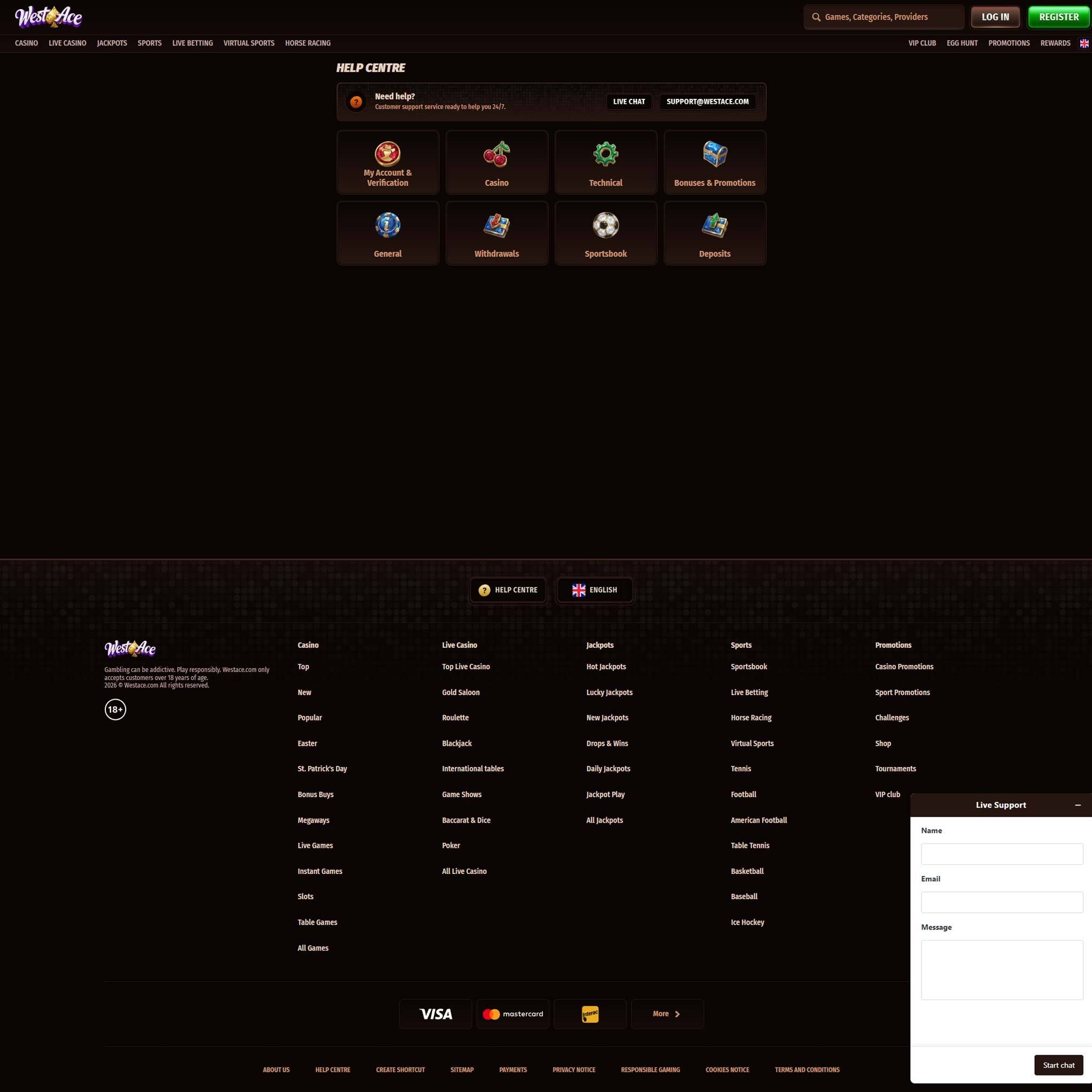Select the Withdrawals help category icon

tap(496, 225)
